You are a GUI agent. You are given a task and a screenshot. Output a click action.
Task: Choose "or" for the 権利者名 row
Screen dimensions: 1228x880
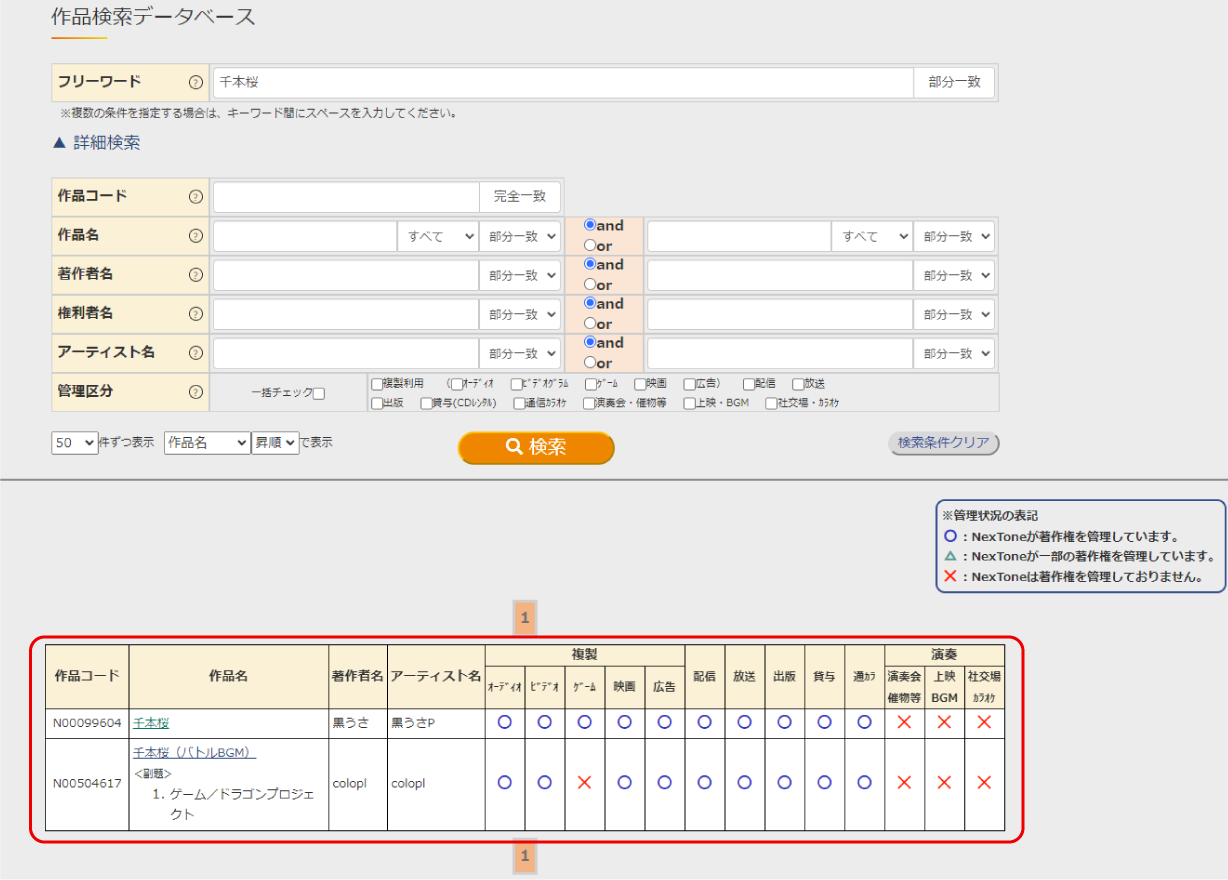coord(590,324)
